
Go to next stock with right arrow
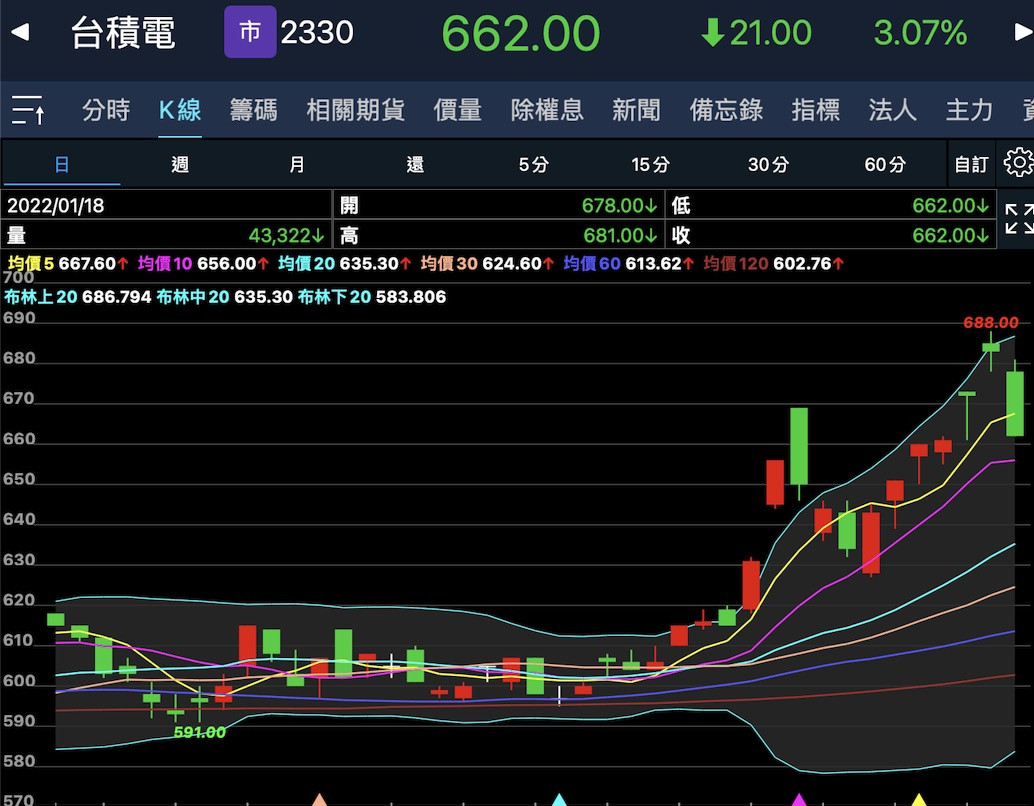pyautogui.click(x=1022, y=33)
